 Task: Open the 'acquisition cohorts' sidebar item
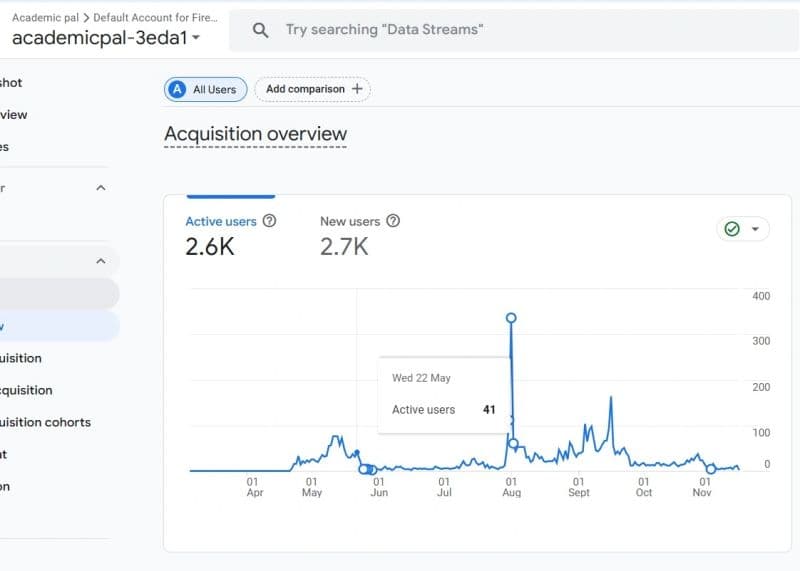(45, 423)
